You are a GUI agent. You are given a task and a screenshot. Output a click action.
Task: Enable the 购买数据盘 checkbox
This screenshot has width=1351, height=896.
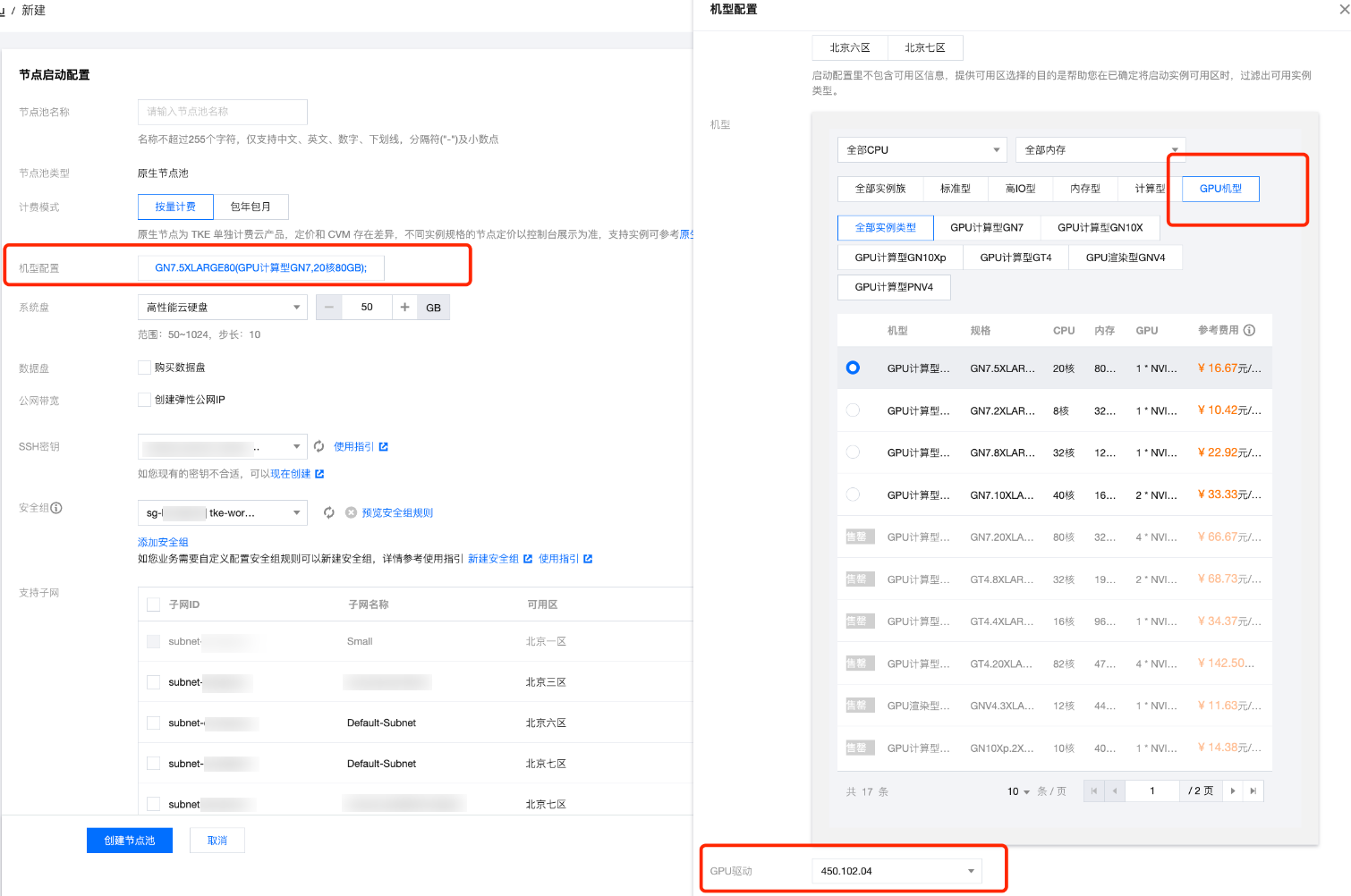tap(144, 368)
